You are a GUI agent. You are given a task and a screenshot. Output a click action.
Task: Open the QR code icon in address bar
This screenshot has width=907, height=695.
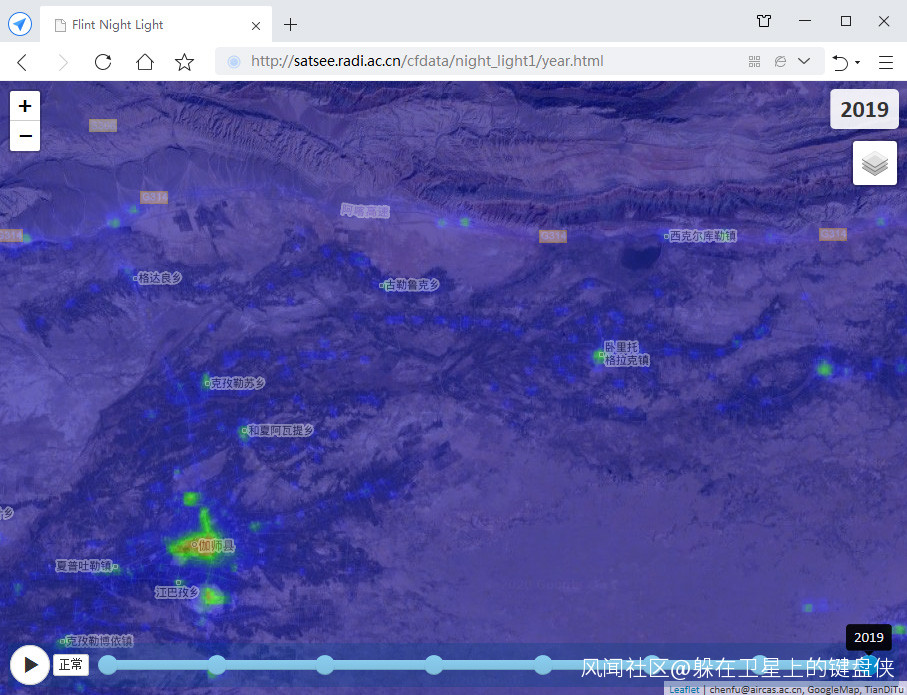point(755,62)
